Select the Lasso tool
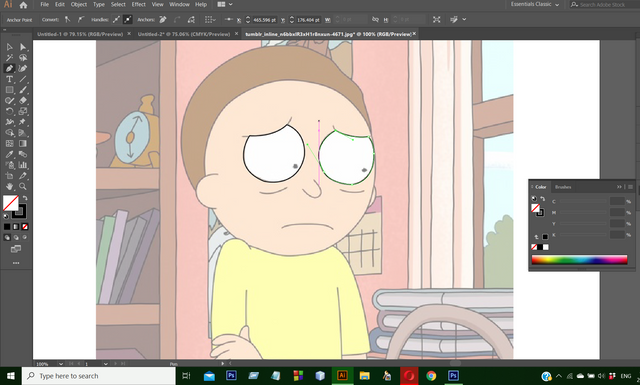Viewport: 640px width, 385px height. click(23, 58)
